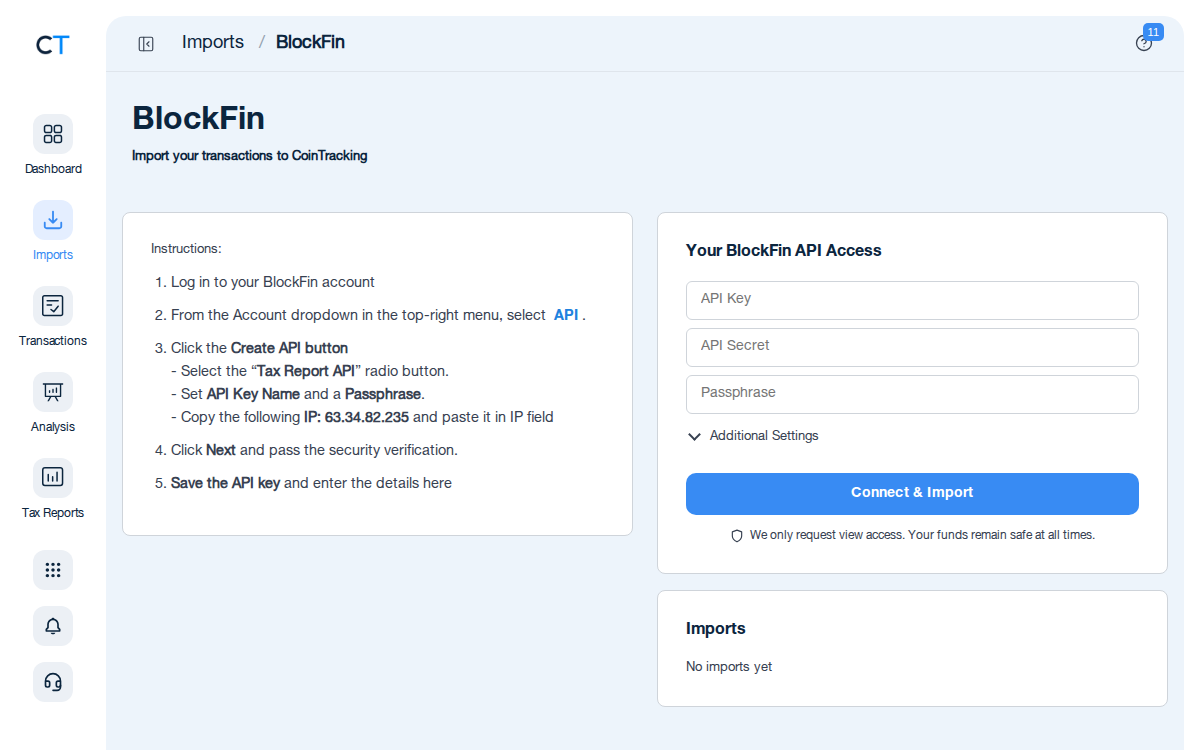Open the Transactions checklist icon
1200x750 pixels.
click(53, 306)
